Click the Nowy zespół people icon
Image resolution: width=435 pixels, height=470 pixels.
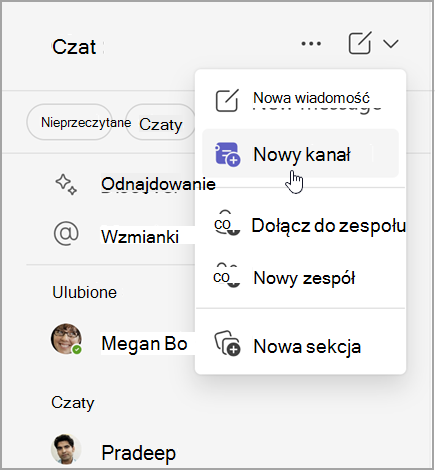pyautogui.click(x=227, y=275)
